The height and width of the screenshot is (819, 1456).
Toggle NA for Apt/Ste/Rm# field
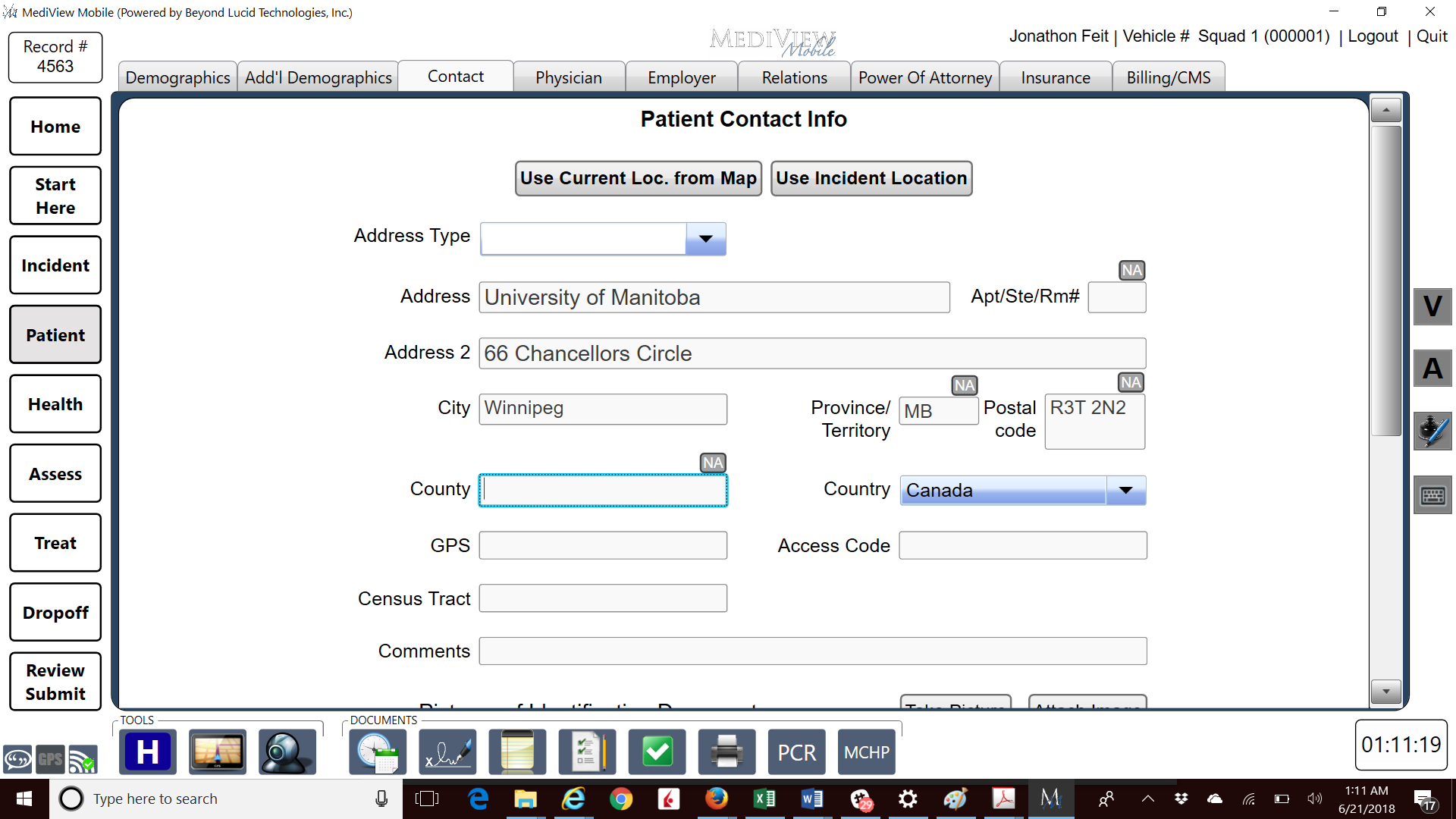tap(1131, 270)
